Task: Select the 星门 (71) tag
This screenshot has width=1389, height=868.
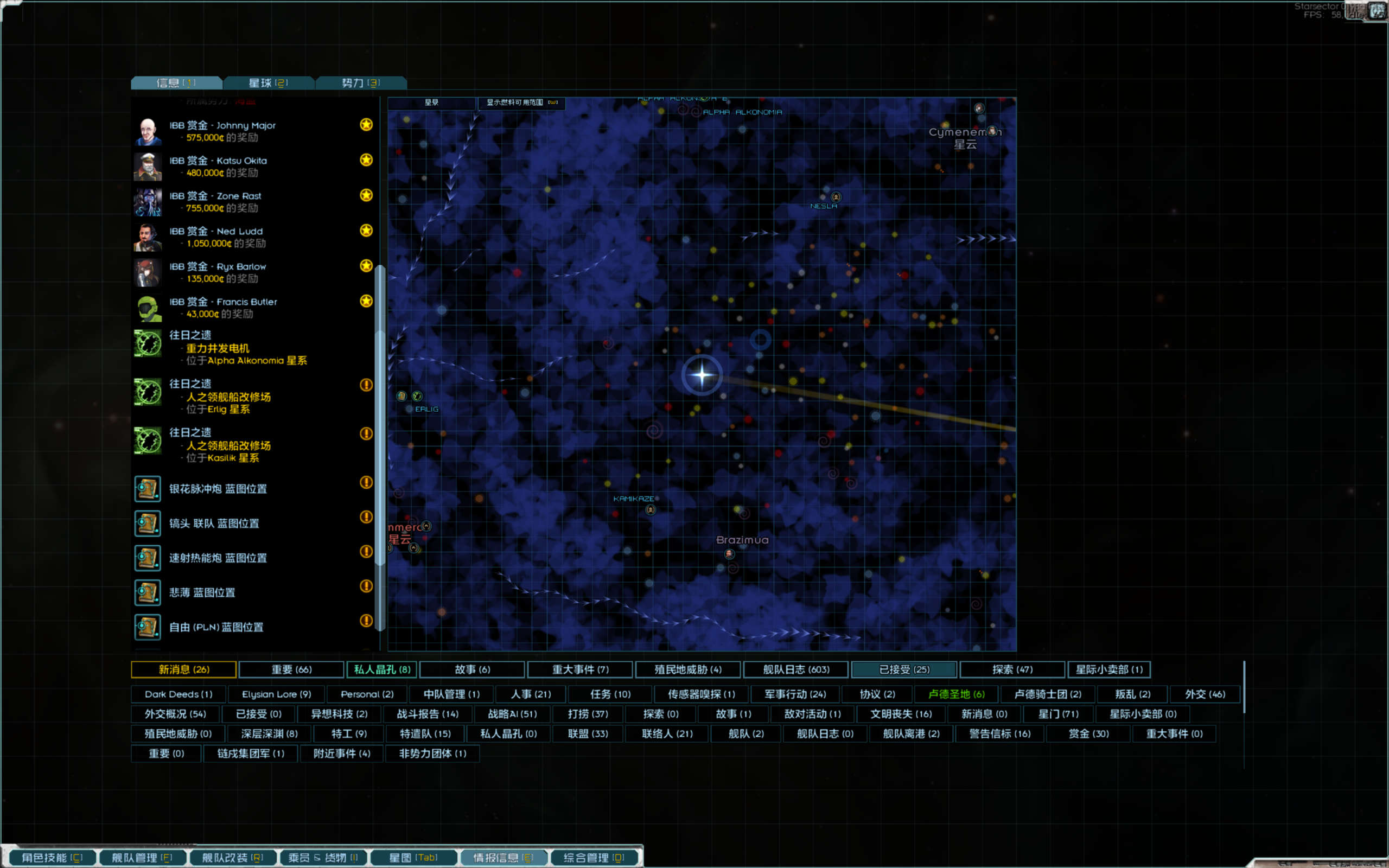Action: coord(1059,714)
